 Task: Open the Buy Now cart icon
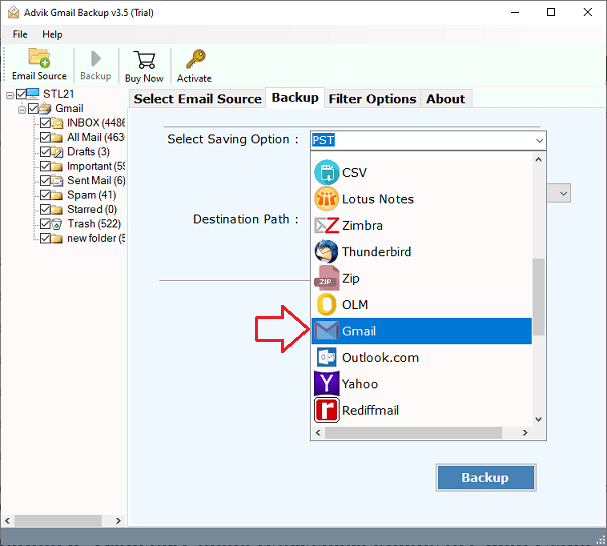pos(144,60)
